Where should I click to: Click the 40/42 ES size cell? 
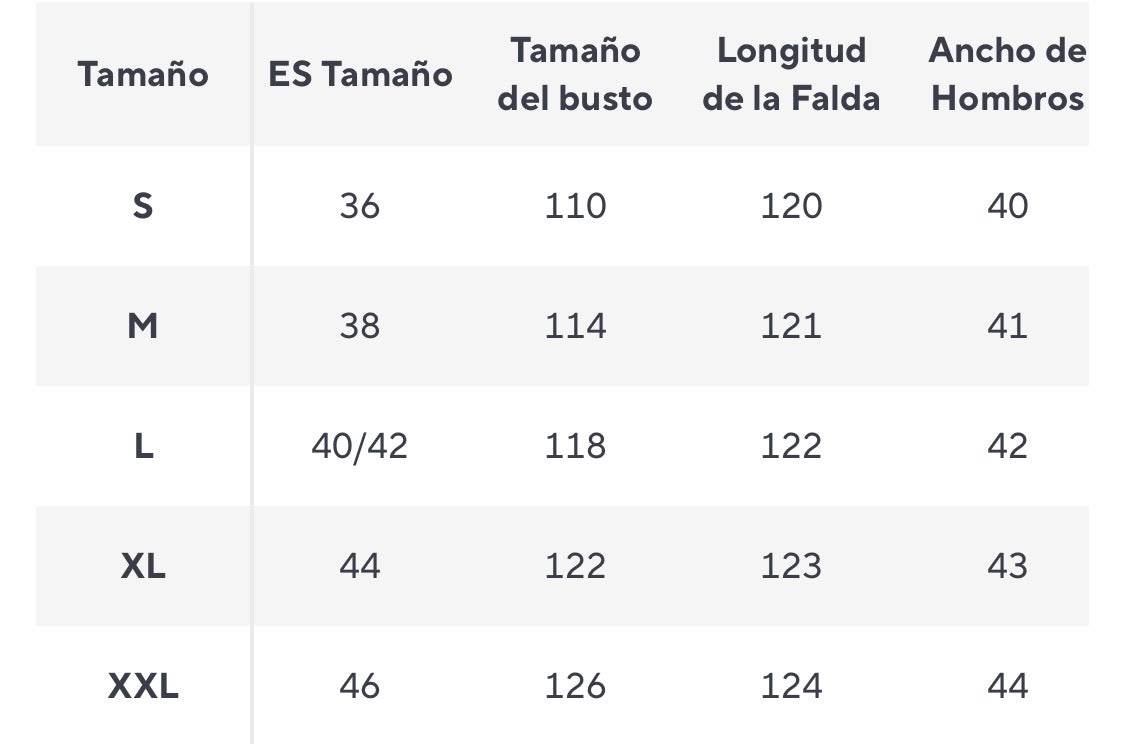[360, 446]
